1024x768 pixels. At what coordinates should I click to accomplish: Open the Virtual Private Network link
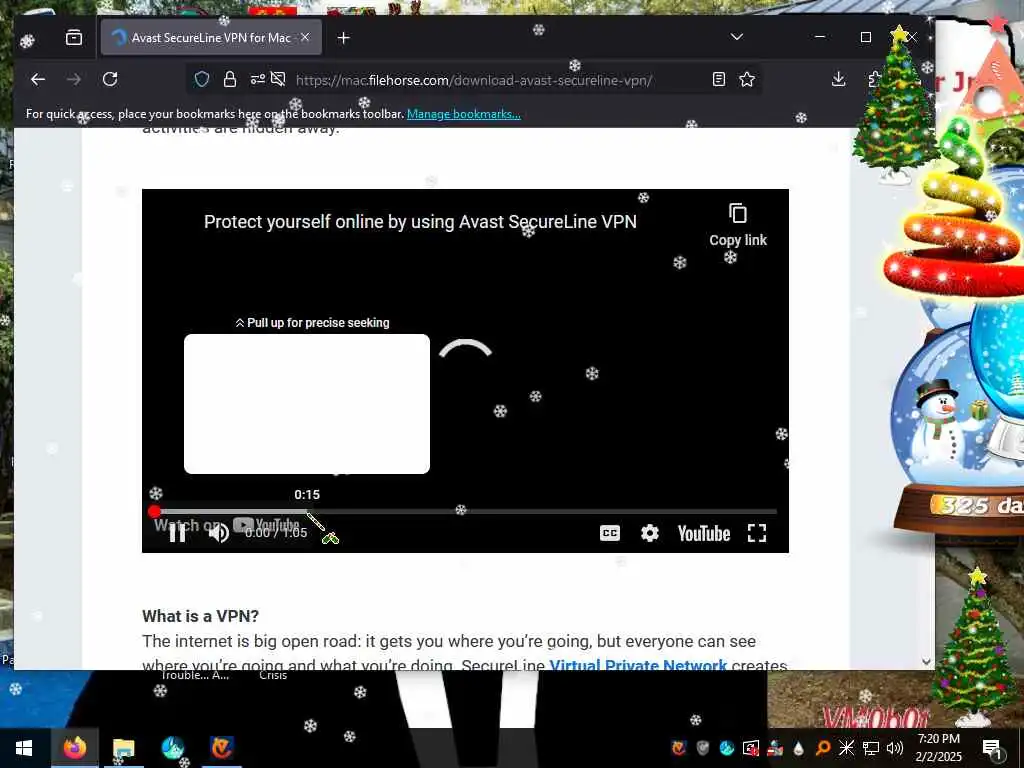[638, 664]
